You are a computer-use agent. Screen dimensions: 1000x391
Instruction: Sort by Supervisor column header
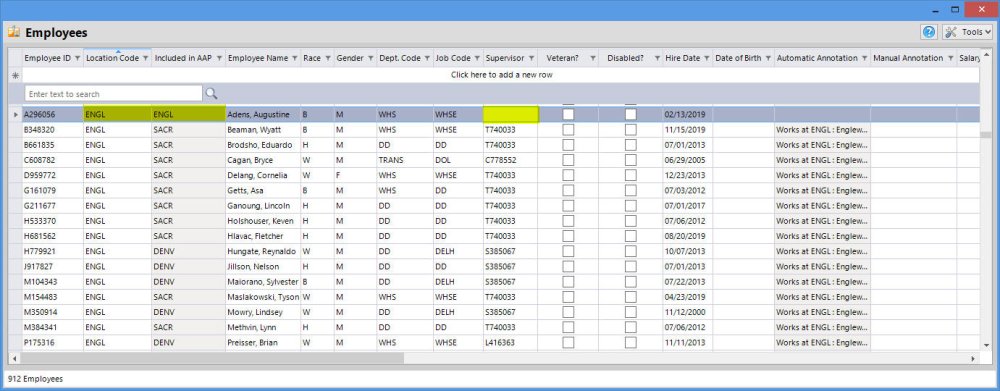click(505, 58)
